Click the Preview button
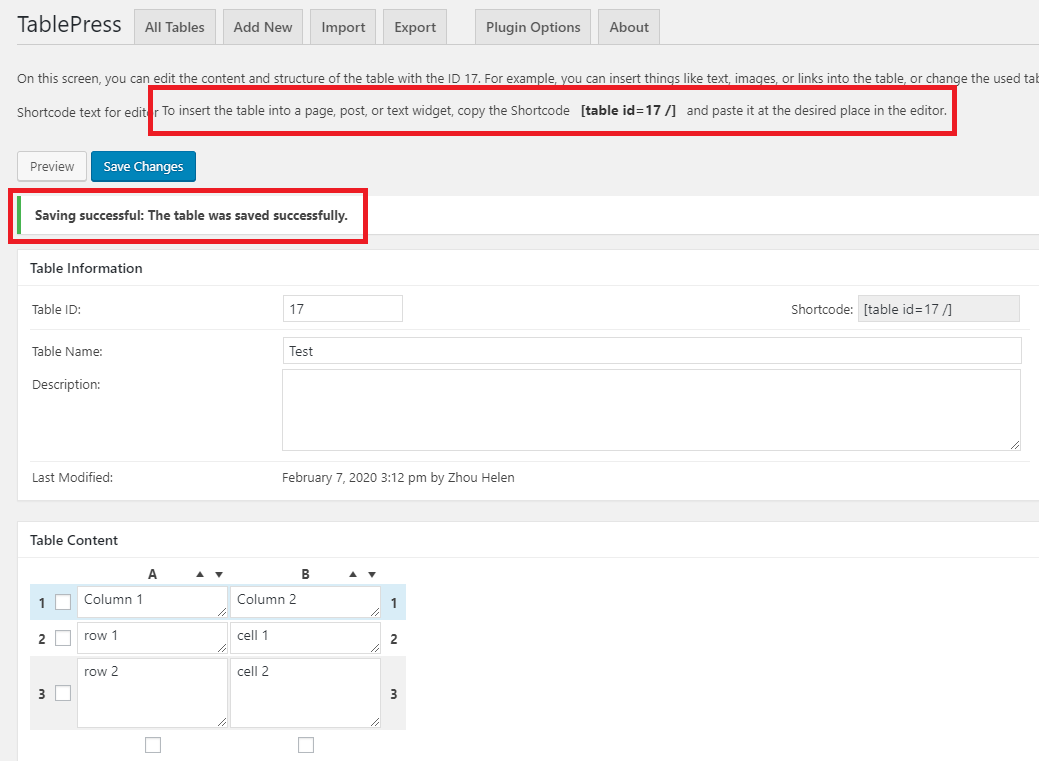Image resolution: width=1039 pixels, height=761 pixels. click(x=52, y=166)
